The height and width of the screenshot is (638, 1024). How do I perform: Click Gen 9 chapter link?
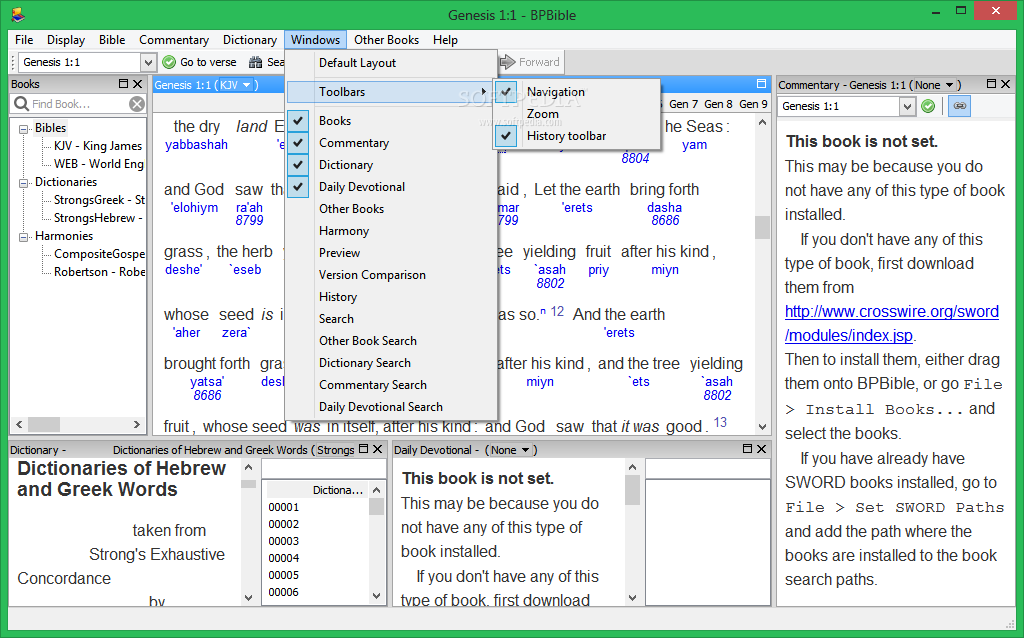point(753,104)
